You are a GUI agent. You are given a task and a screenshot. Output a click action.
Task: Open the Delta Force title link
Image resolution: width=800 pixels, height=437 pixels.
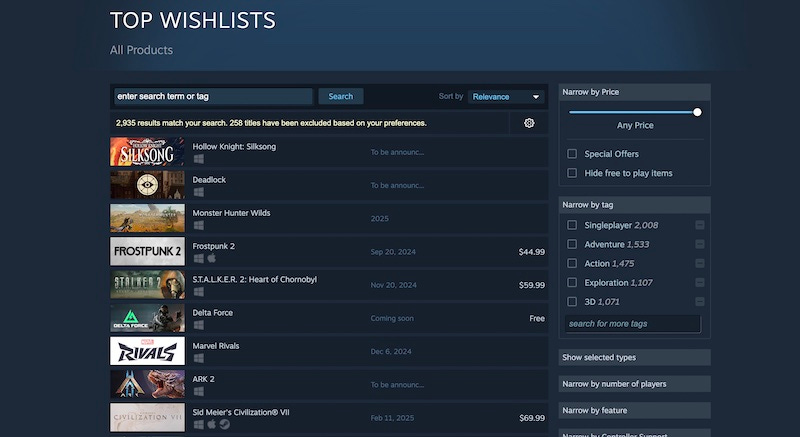pos(212,313)
